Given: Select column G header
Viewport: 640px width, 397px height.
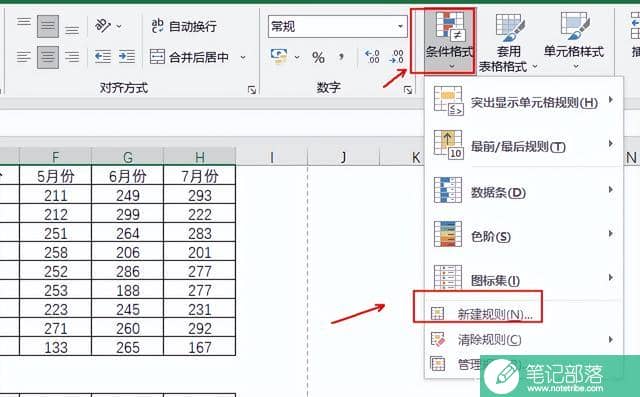Looking at the screenshot, I should click(x=128, y=157).
